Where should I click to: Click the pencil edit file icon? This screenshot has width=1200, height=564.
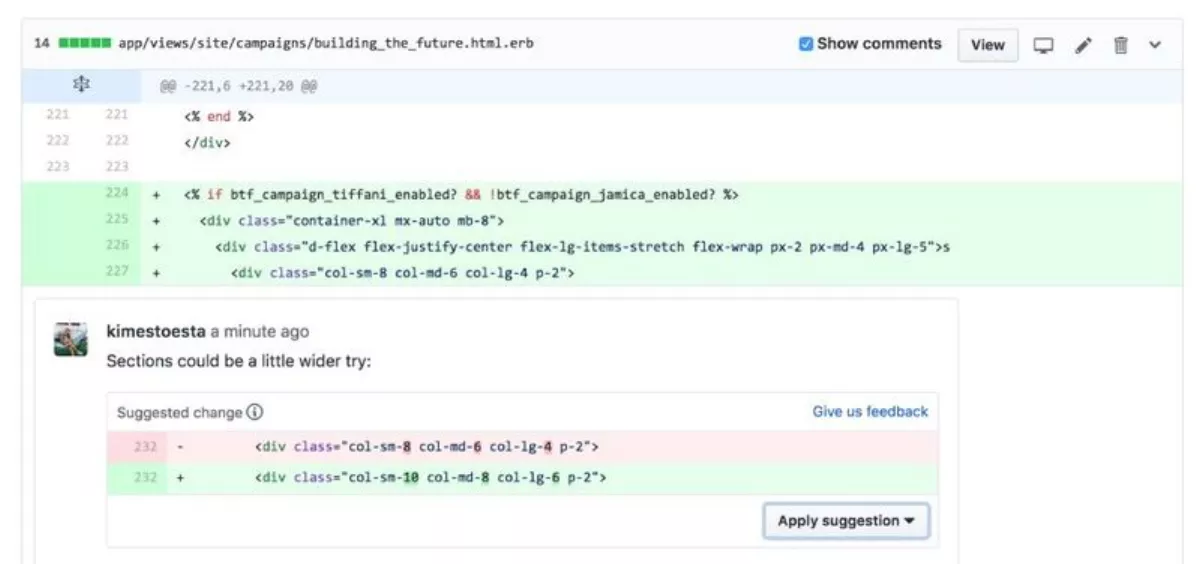pyautogui.click(x=1083, y=45)
